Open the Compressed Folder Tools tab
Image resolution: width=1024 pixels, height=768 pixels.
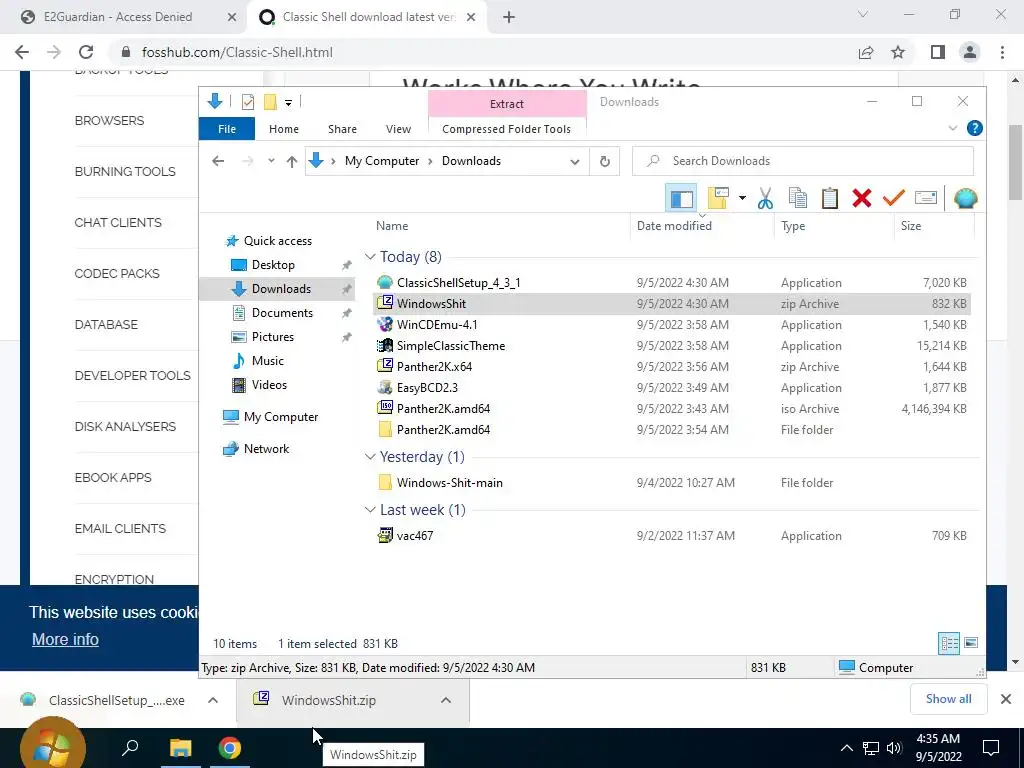(x=506, y=129)
